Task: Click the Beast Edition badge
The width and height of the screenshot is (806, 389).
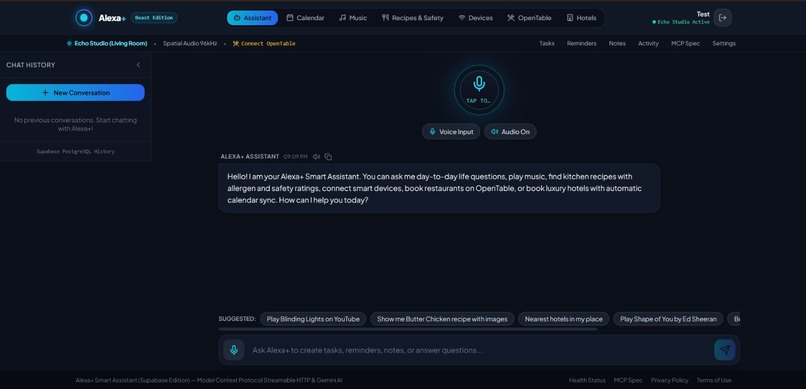Action: 154,17
